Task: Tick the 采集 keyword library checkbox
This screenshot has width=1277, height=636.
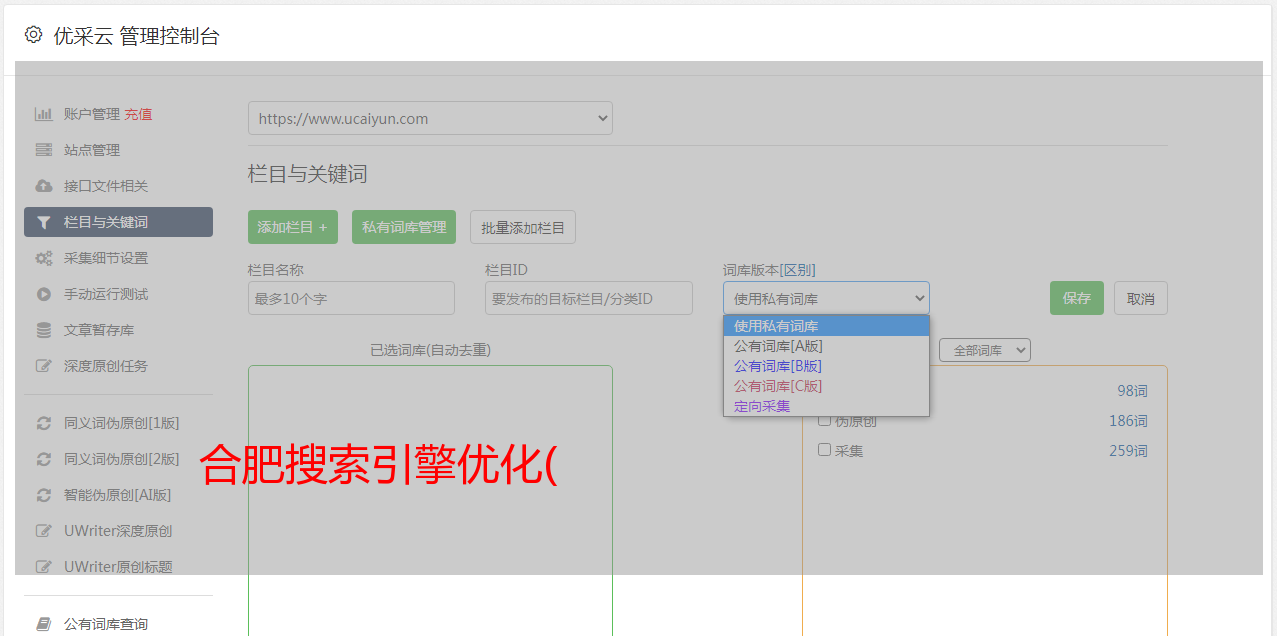Action: [825, 450]
